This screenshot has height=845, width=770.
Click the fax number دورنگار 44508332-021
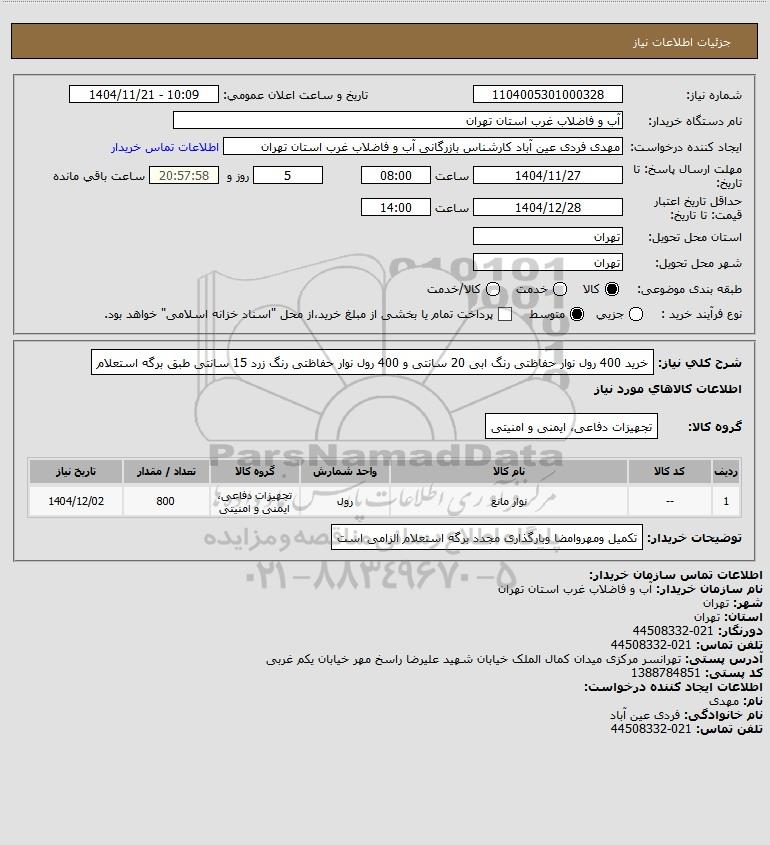pyautogui.click(x=672, y=631)
